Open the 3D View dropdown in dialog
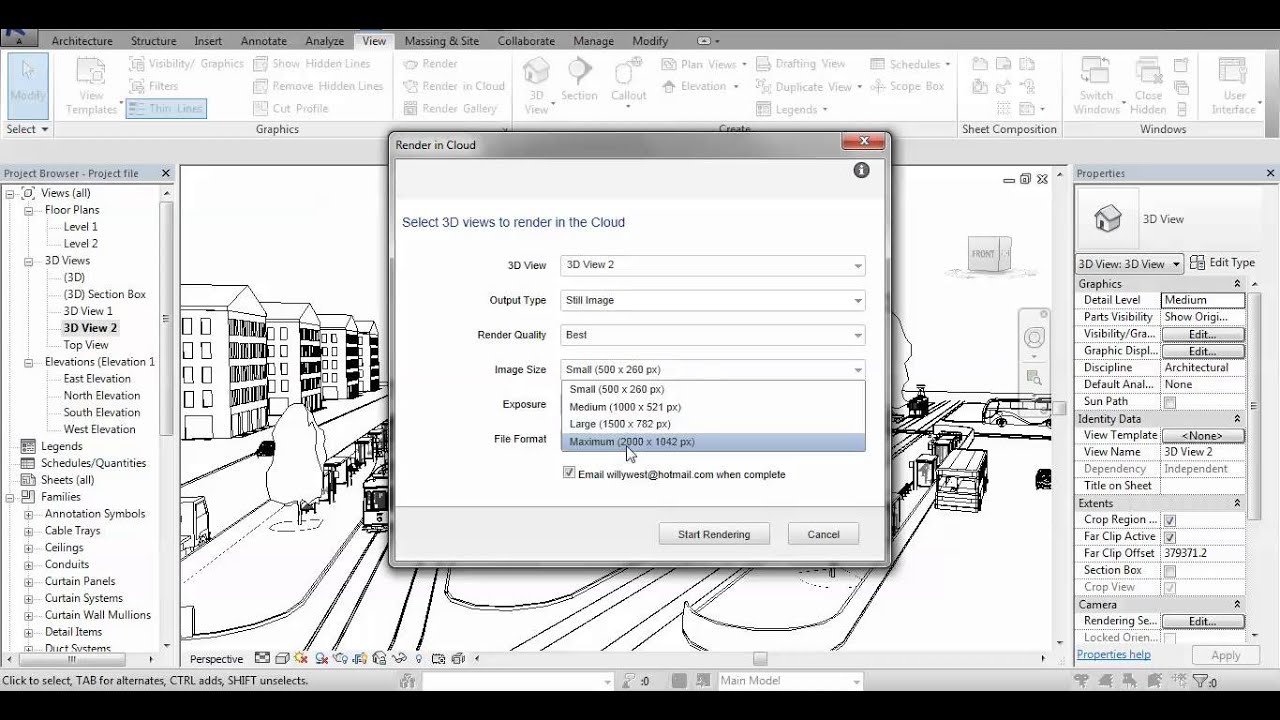This screenshot has height=720, width=1280. point(713,265)
